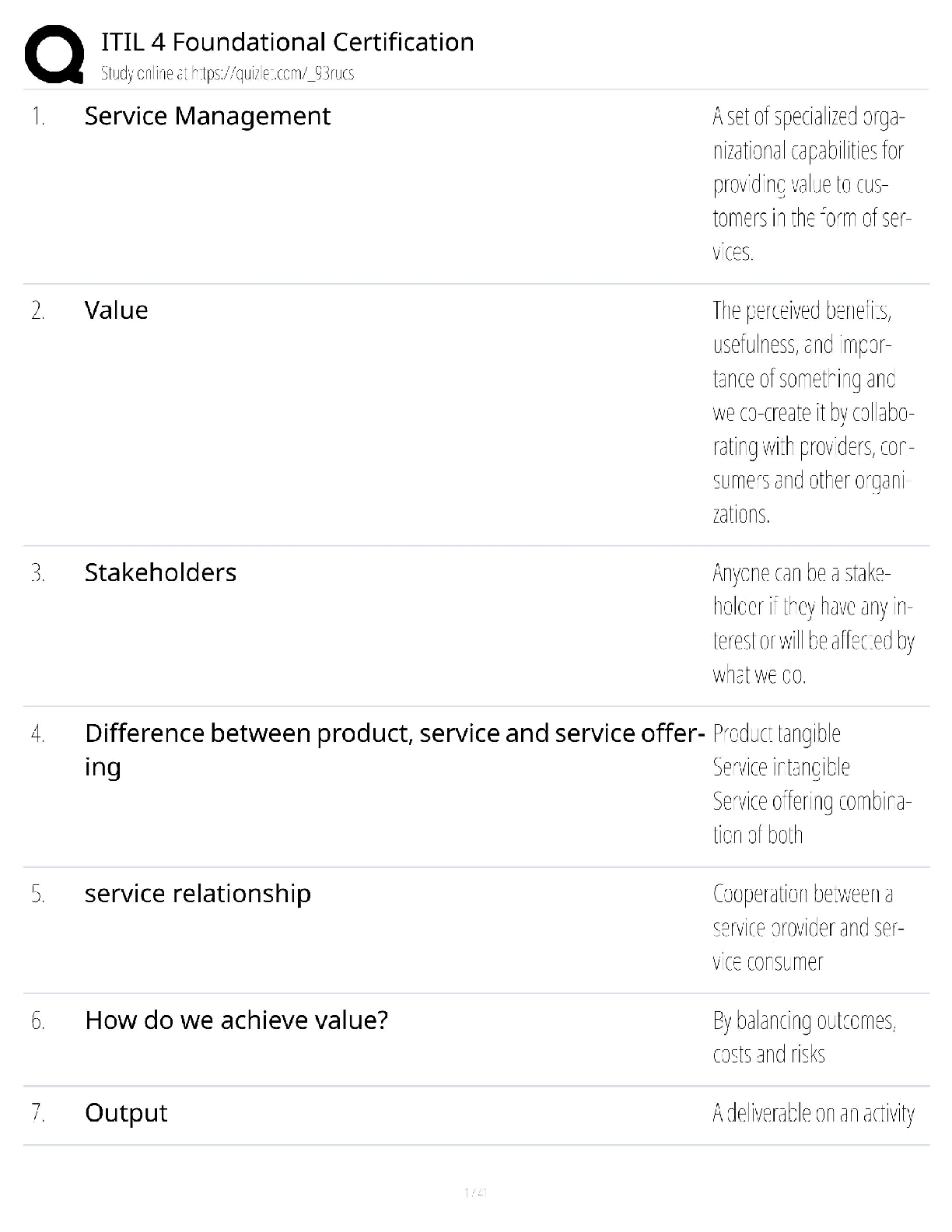
Task: Click the How do we achieve value question
Action: click(236, 1020)
